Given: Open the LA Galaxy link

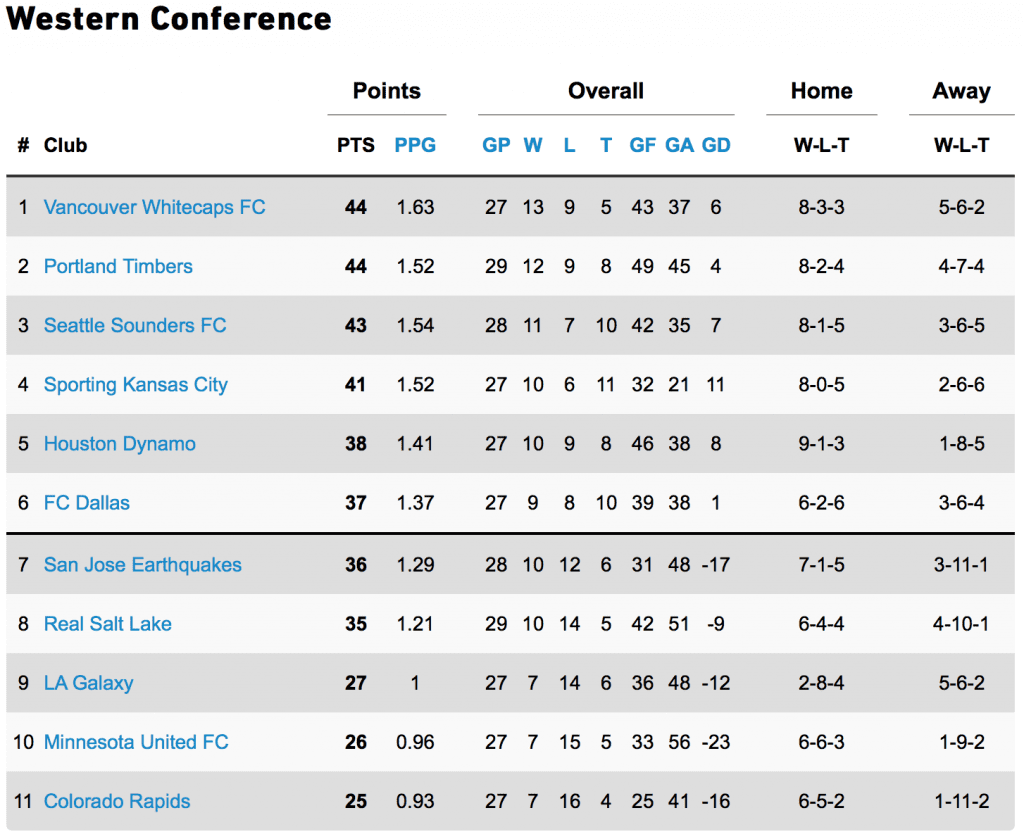Looking at the screenshot, I should [89, 683].
